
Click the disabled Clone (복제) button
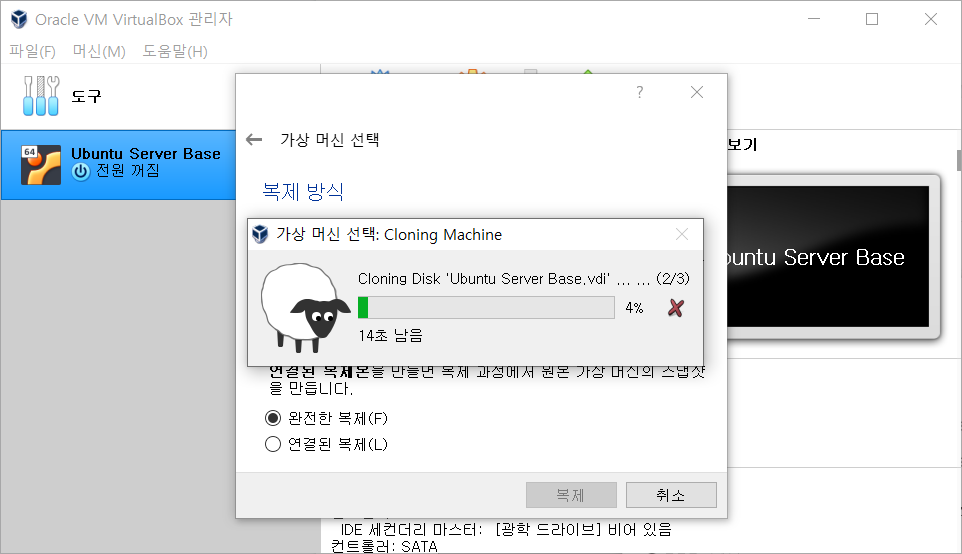(x=571, y=495)
